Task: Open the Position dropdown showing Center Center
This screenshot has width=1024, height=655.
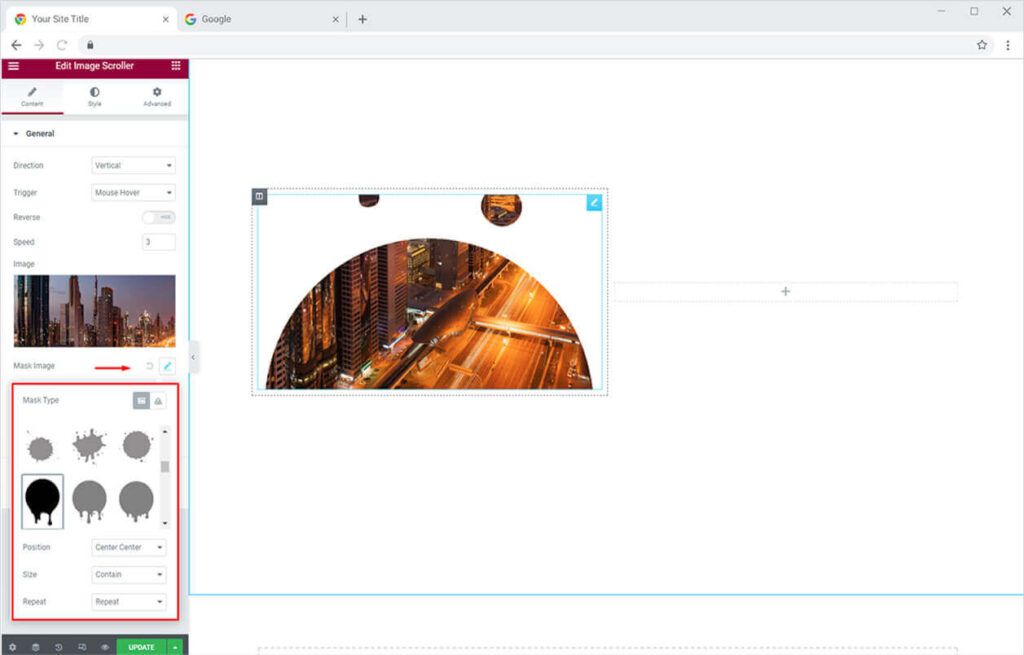Action: click(x=129, y=547)
